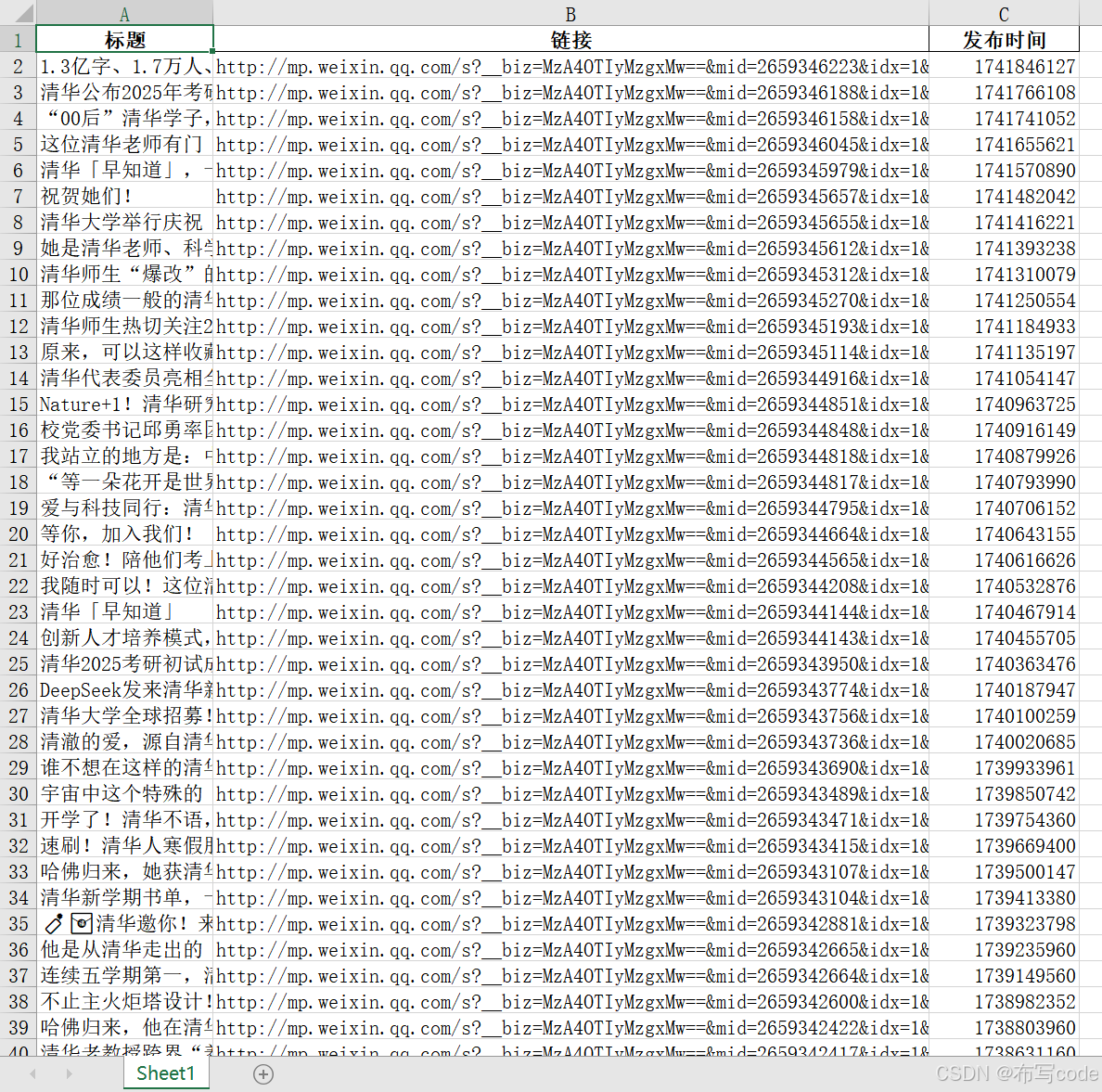
Task: Select cell 清华师生“爆改” title
Action: click(124, 275)
